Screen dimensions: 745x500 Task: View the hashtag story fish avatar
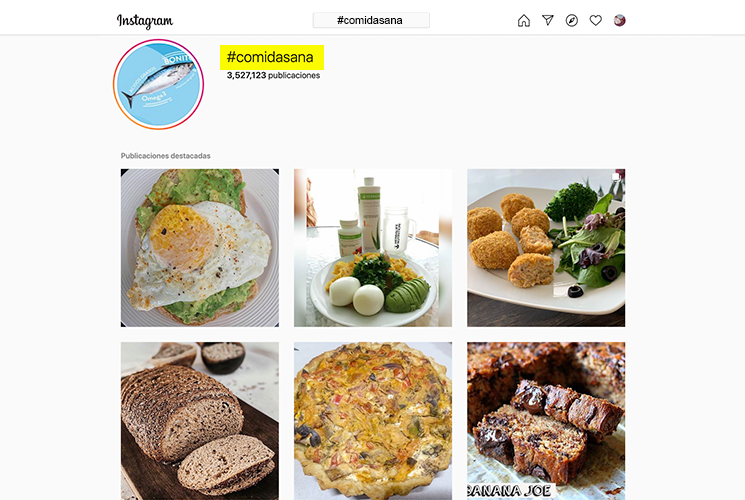[159, 84]
